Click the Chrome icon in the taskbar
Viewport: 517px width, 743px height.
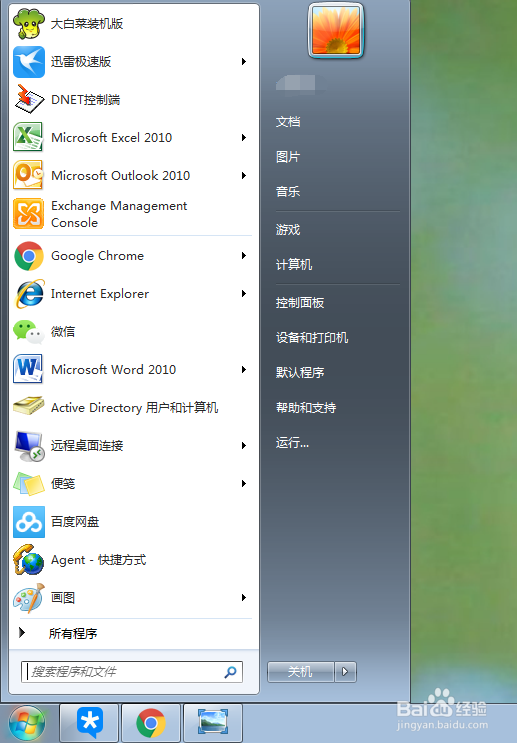[151, 723]
